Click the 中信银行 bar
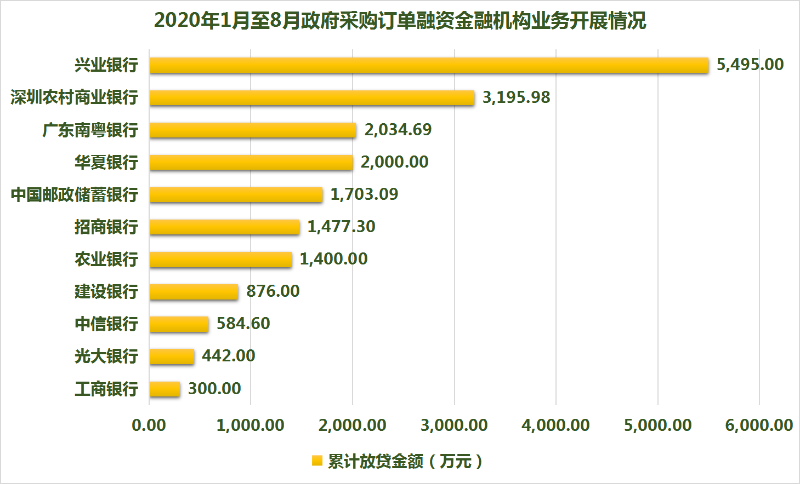The height and width of the screenshot is (484, 800). pos(179,324)
